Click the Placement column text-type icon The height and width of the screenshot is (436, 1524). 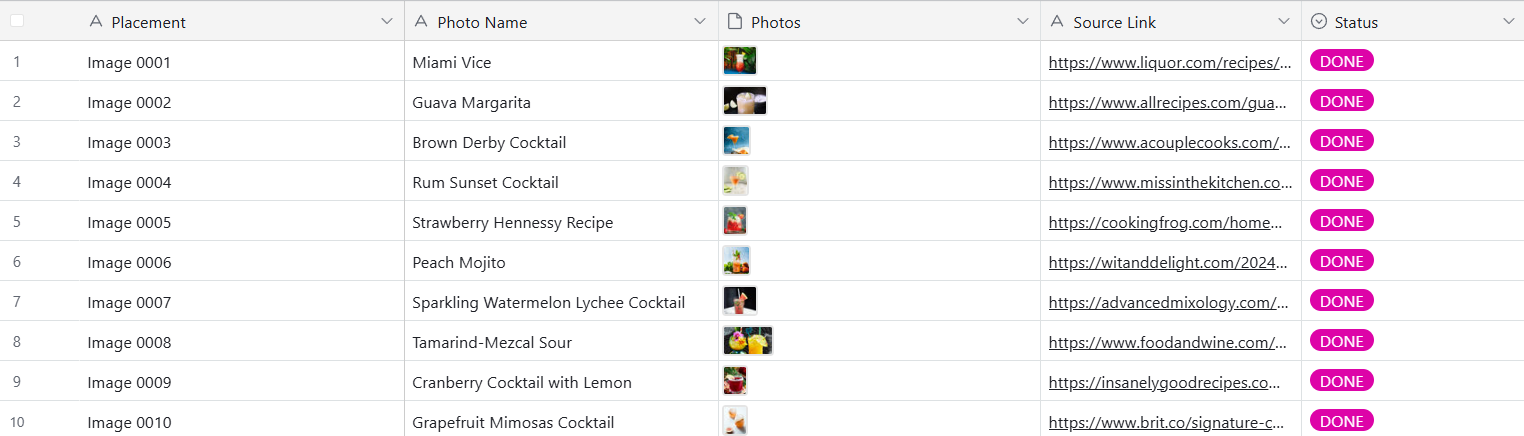tap(96, 22)
